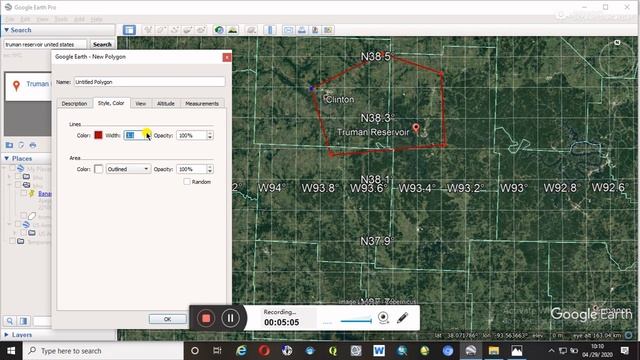Click the compass ring on the map
This screenshot has width=640, height=360.
pyautogui.click(x=617, y=59)
